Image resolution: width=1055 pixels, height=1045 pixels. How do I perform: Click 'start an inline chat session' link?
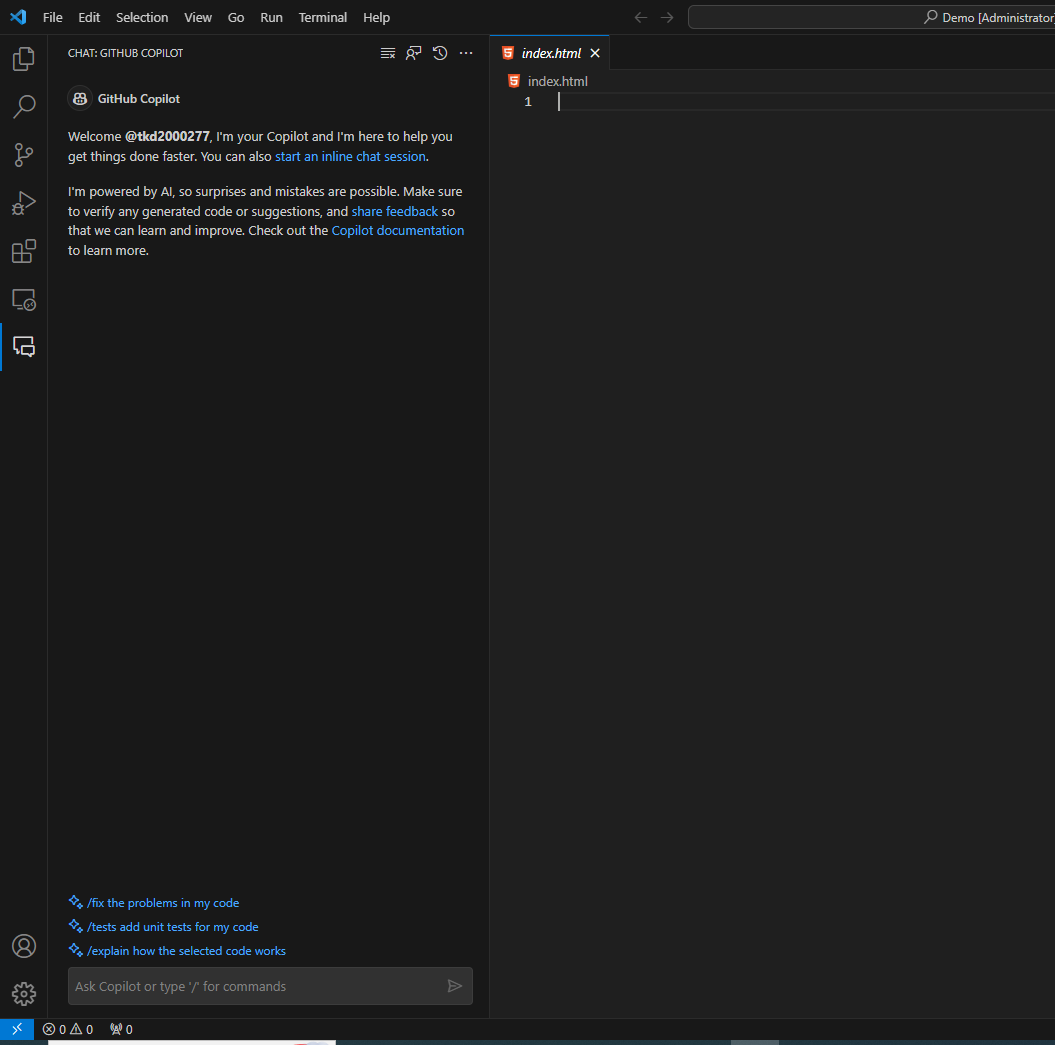click(350, 157)
